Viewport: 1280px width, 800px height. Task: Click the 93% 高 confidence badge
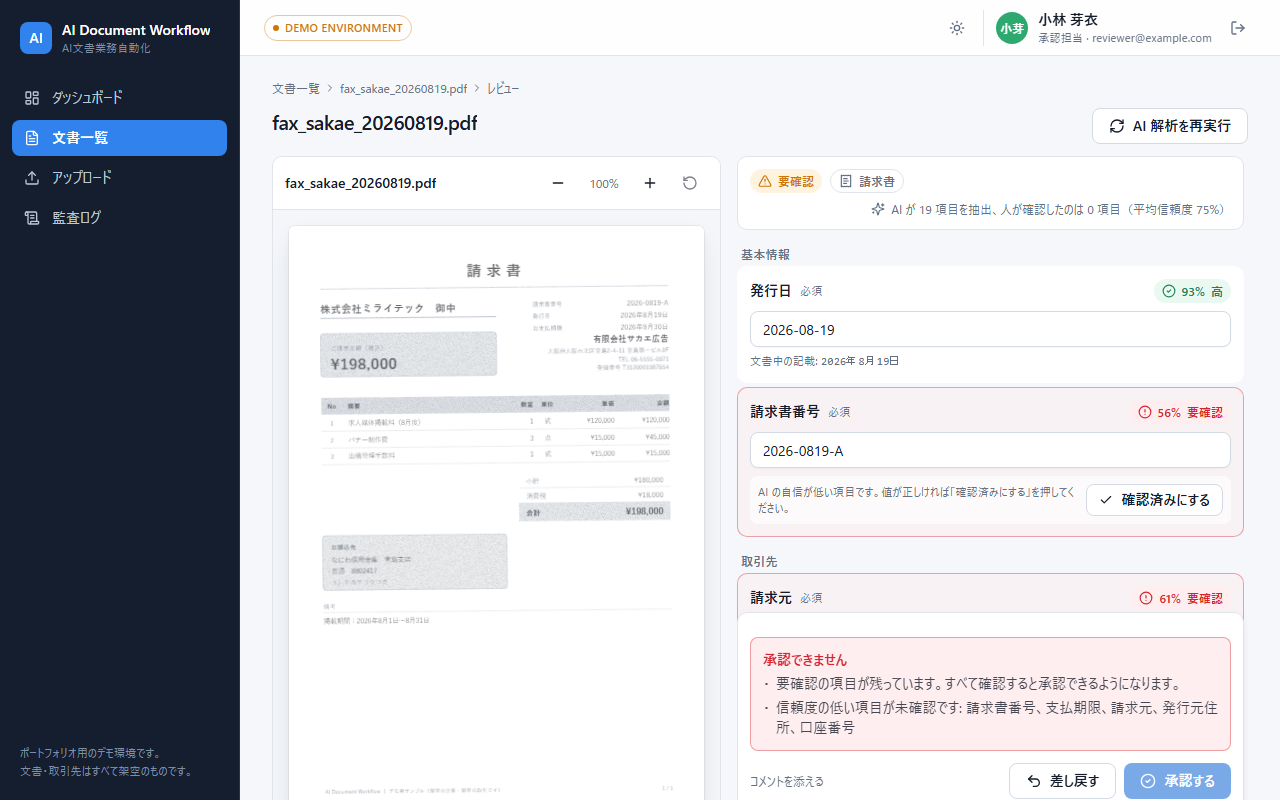pos(1192,291)
